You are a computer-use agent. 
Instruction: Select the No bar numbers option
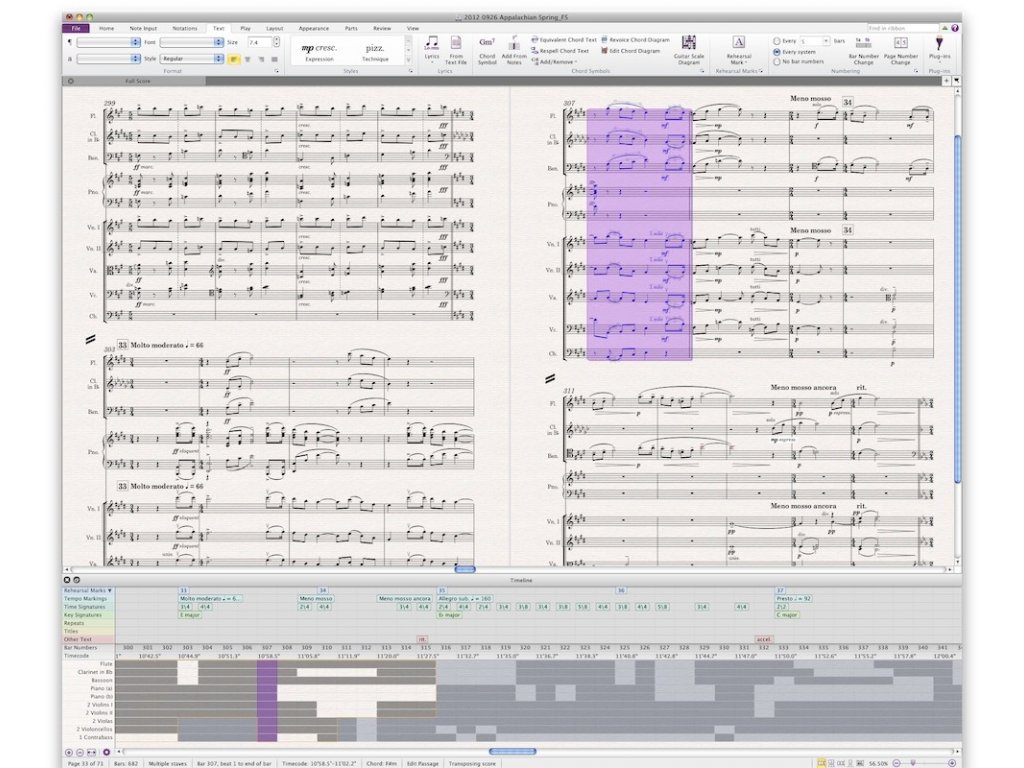pyautogui.click(x=776, y=61)
